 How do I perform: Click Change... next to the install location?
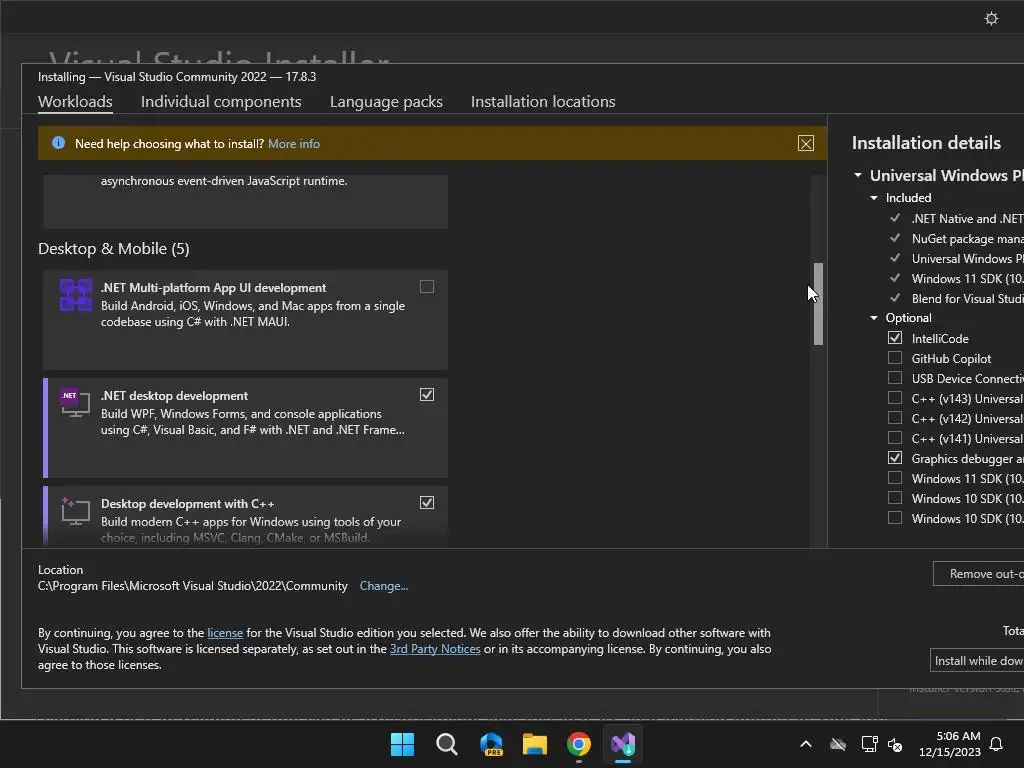click(x=383, y=586)
